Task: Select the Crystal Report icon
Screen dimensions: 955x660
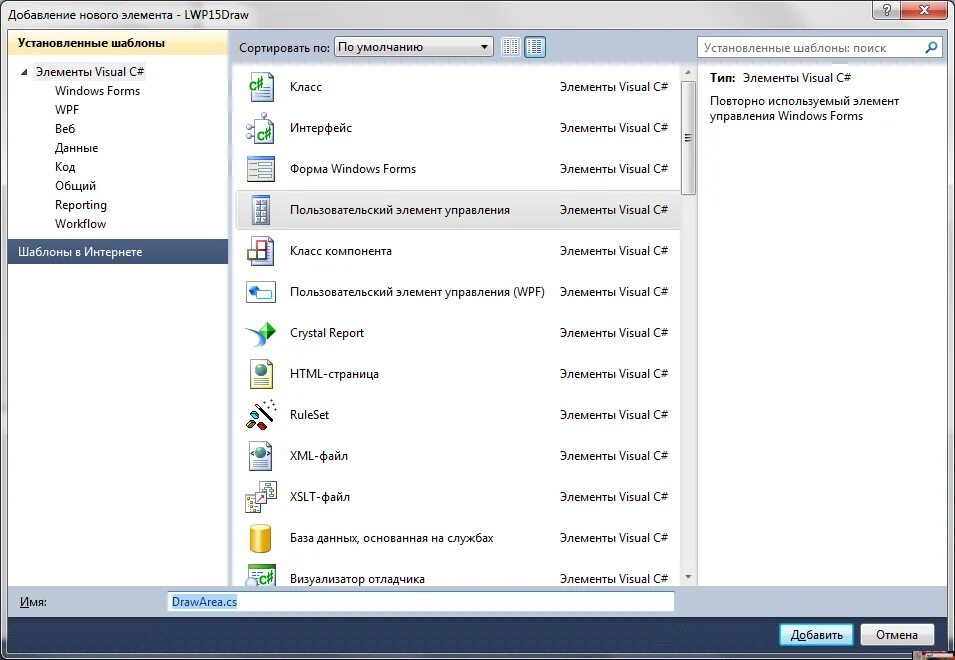Action: tap(261, 333)
